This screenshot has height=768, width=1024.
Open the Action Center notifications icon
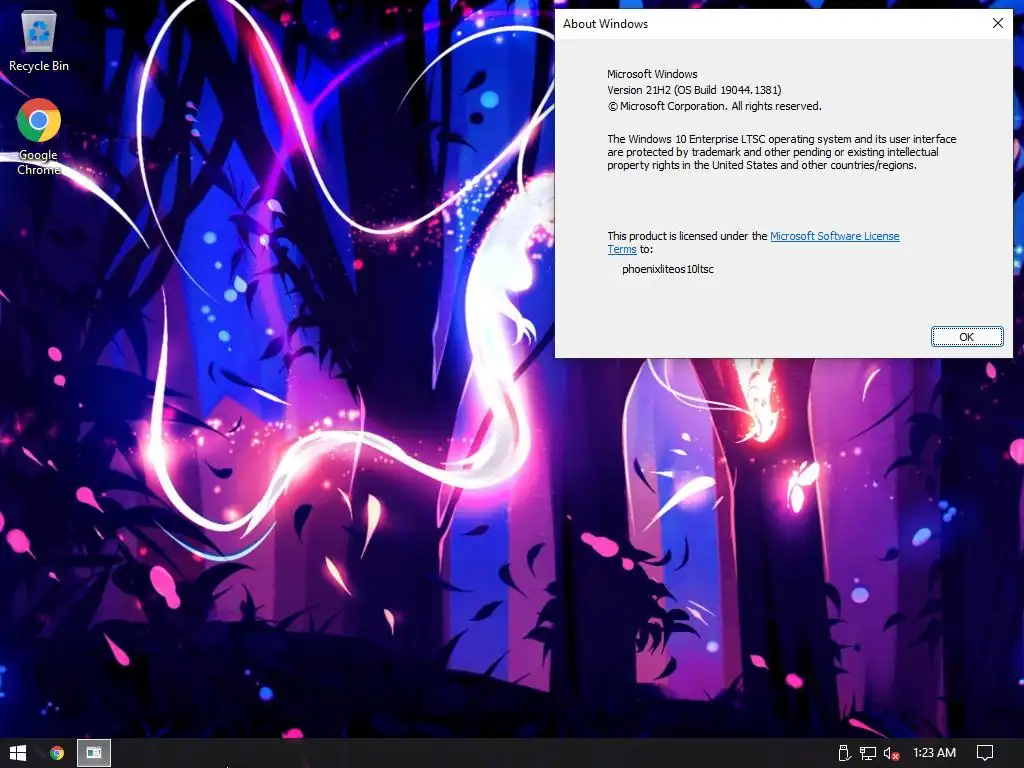985,753
